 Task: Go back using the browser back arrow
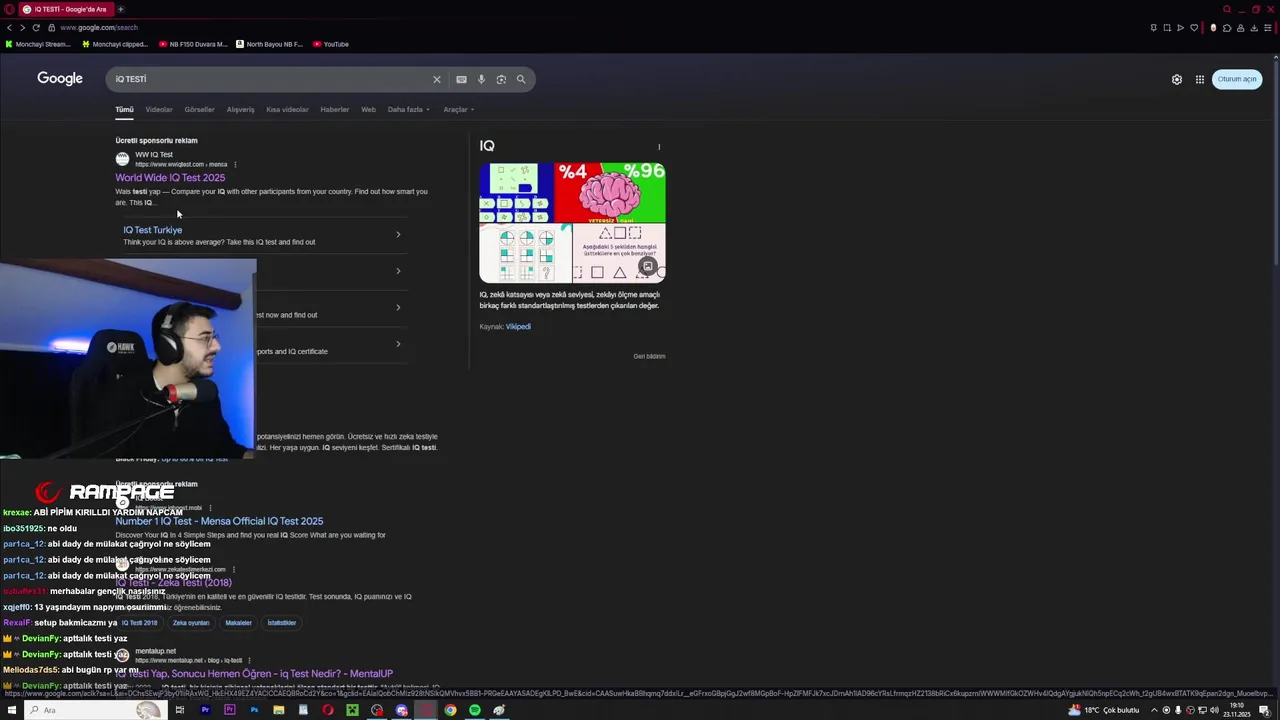click(x=9, y=27)
